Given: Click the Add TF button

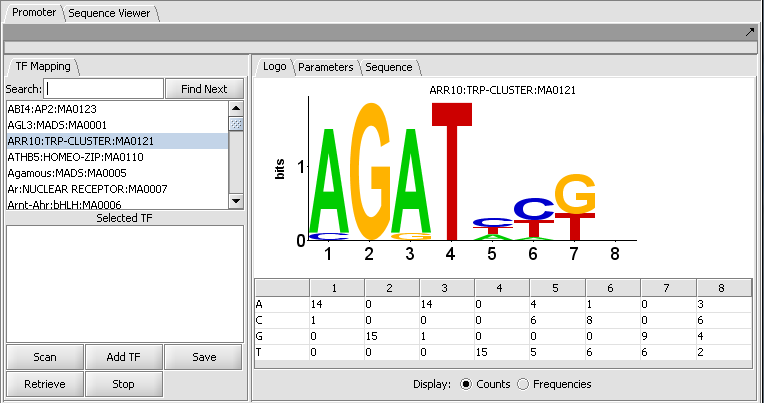Looking at the screenshot, I should tap(124, 357).
